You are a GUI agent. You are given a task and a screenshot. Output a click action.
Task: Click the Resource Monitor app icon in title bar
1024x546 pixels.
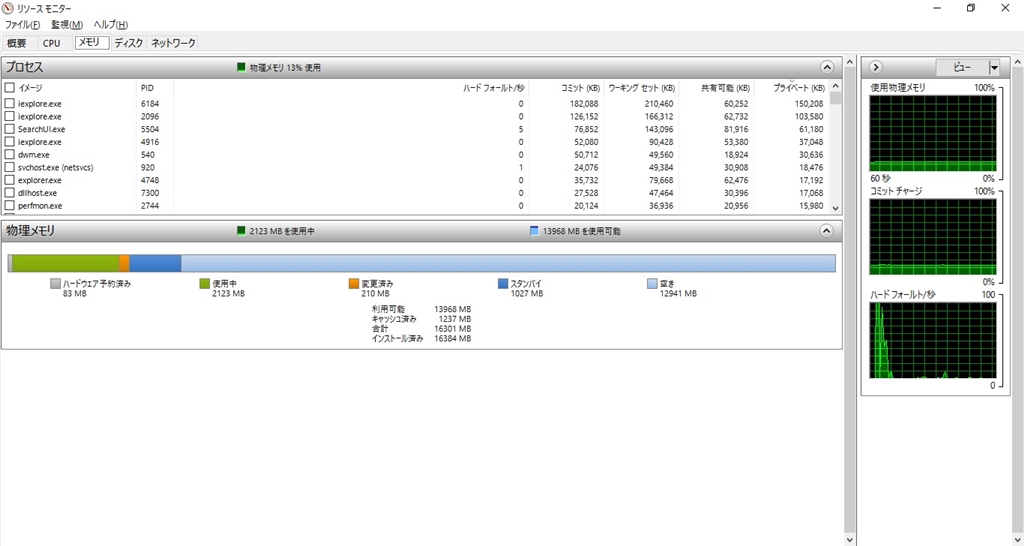[8, 8]
